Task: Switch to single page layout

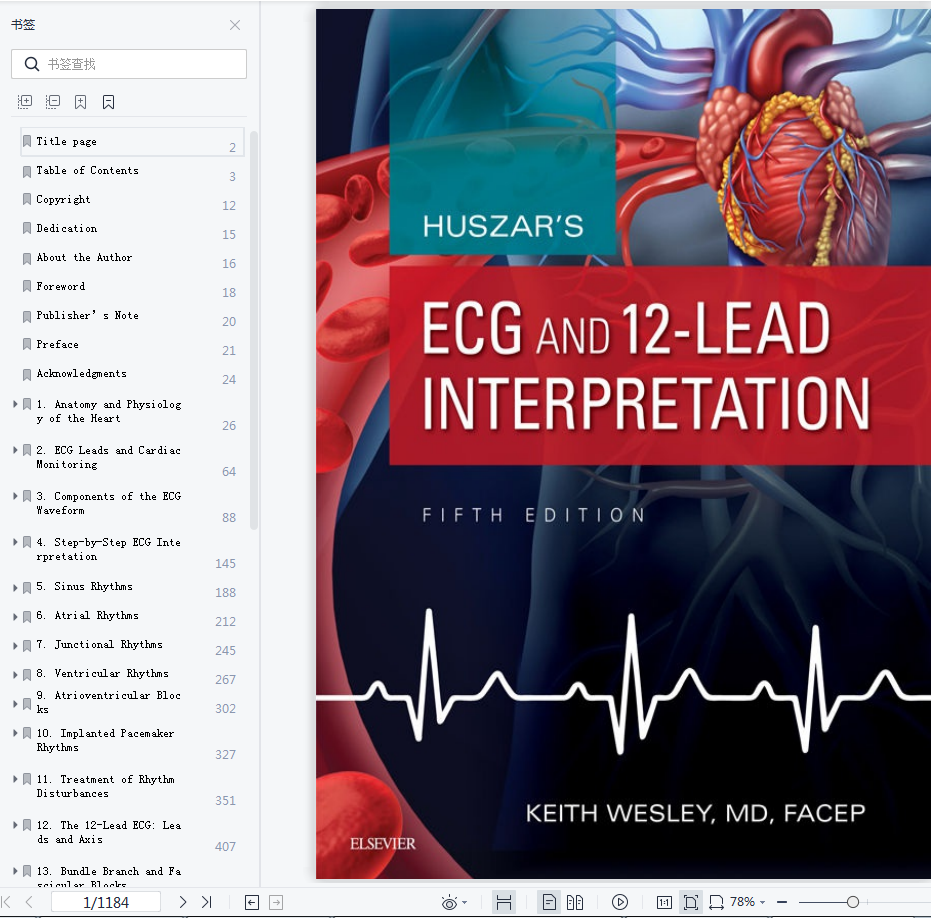Action: coord(549,903)
